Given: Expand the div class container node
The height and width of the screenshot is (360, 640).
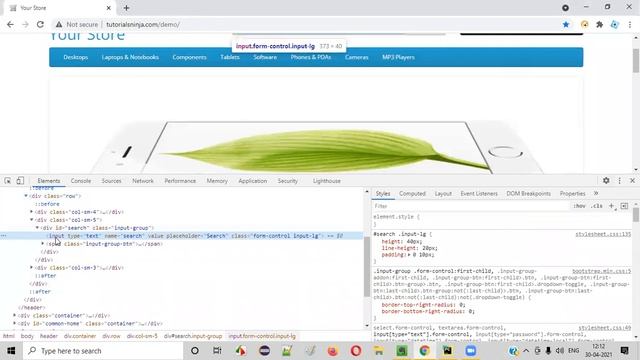Looking at the screenshot, I should (15, 316).
